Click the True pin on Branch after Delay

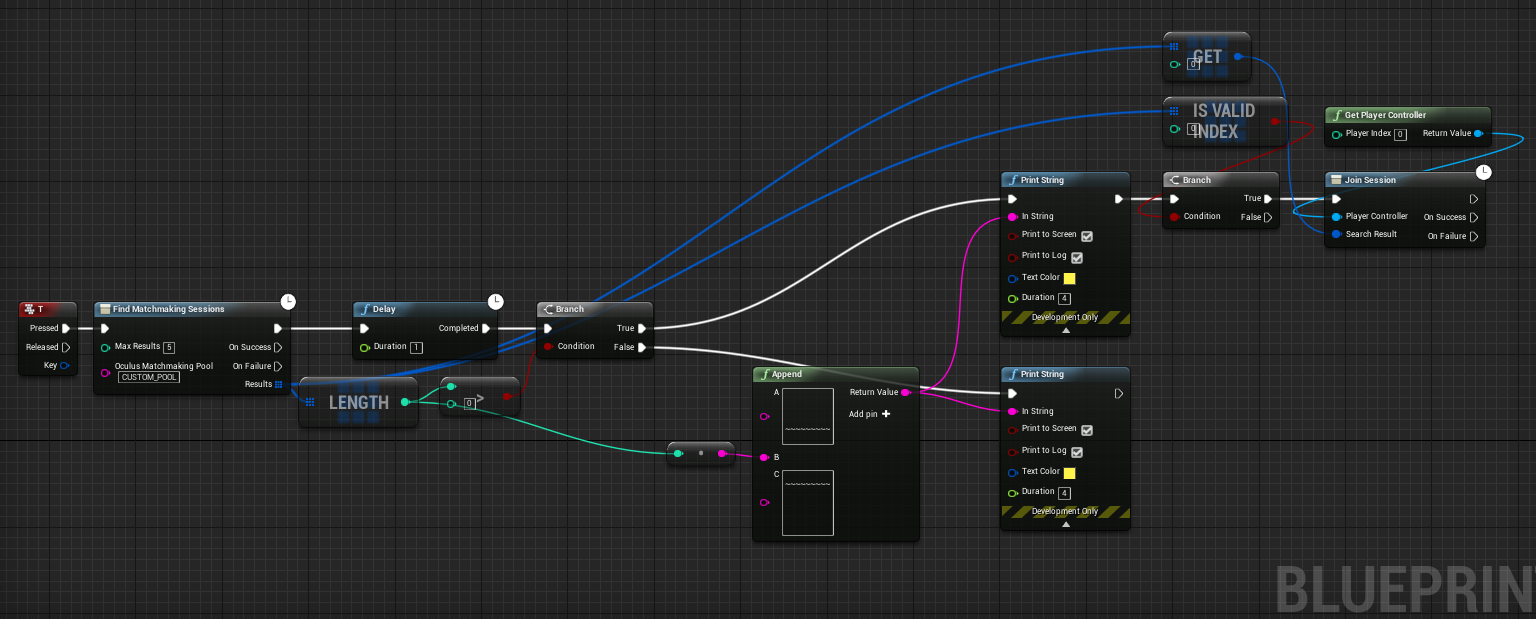[x=641, y=328]
